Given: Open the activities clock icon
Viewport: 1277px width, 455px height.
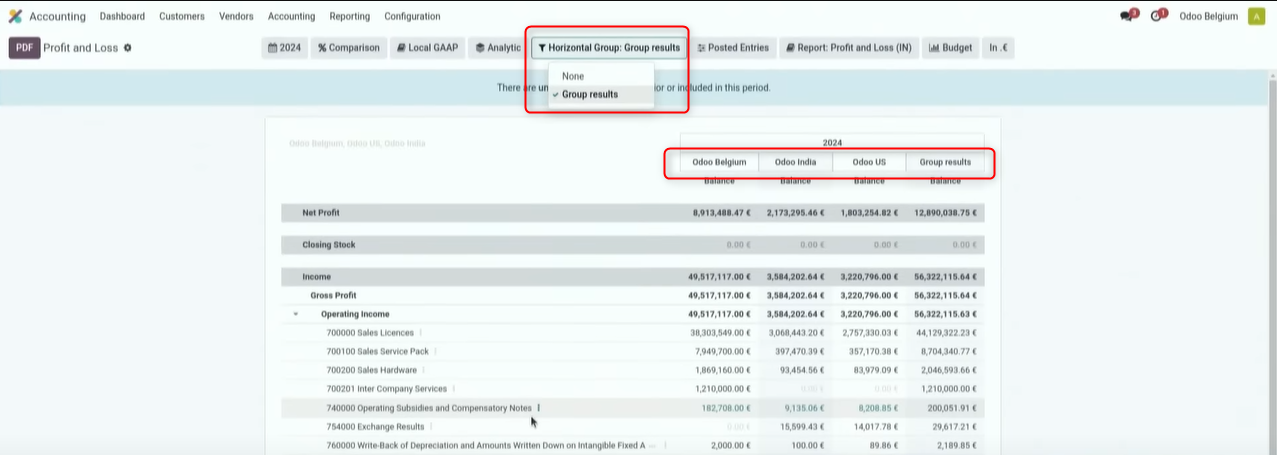Looking at the screenshot, I should tap(1158, 16).
